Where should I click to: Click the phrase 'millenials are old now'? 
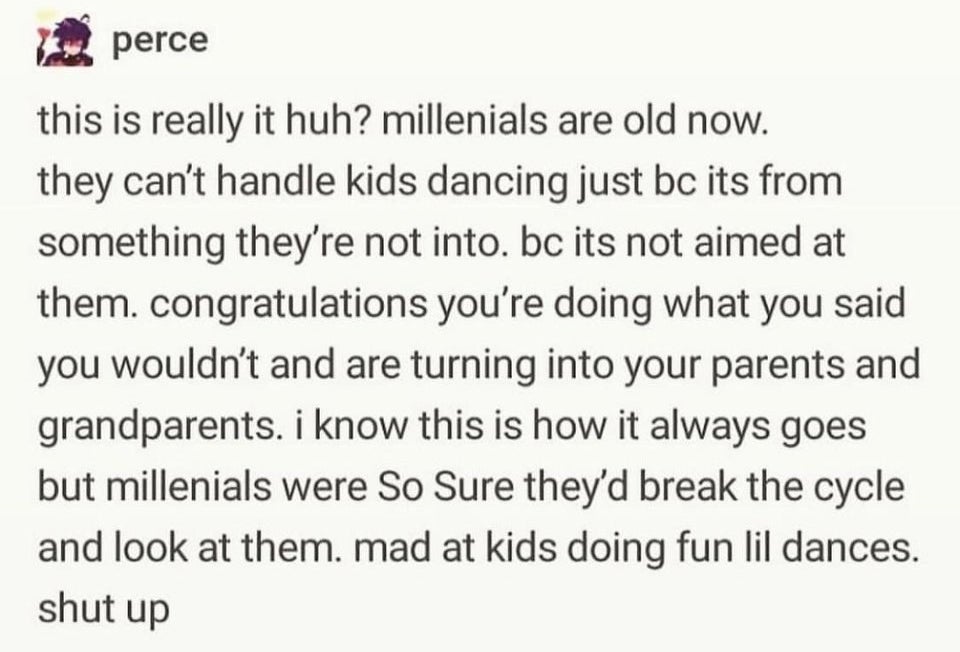(x=574, y=119)
